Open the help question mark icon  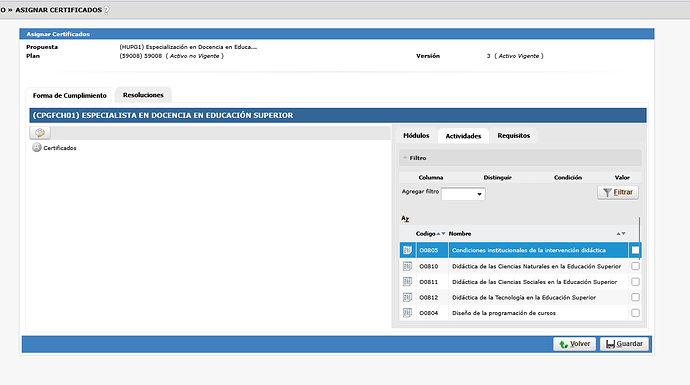coord(106,10)
